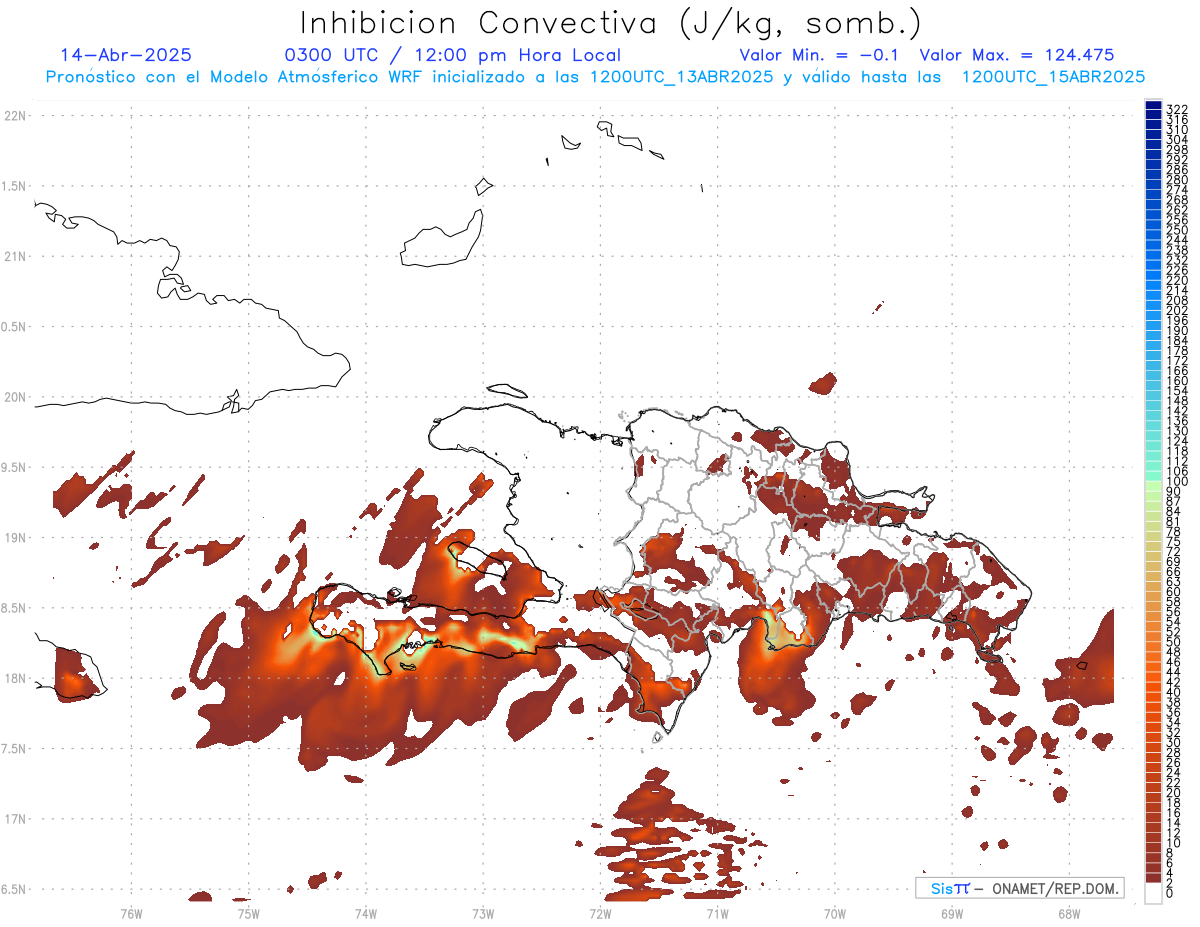Click the "76W" longitude label
Viewport: 1200px width, 927px height.
pyautogui.click(x=131, y=913)
